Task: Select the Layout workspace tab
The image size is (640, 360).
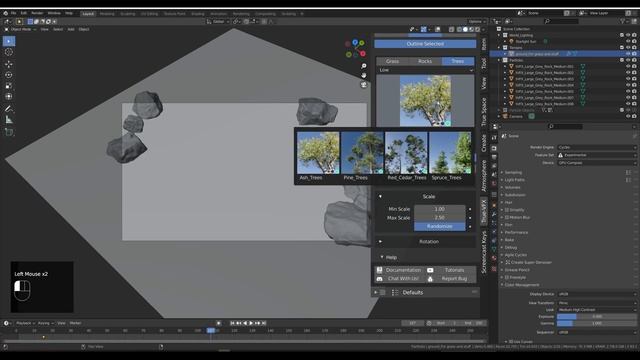Action: [88, 14]
